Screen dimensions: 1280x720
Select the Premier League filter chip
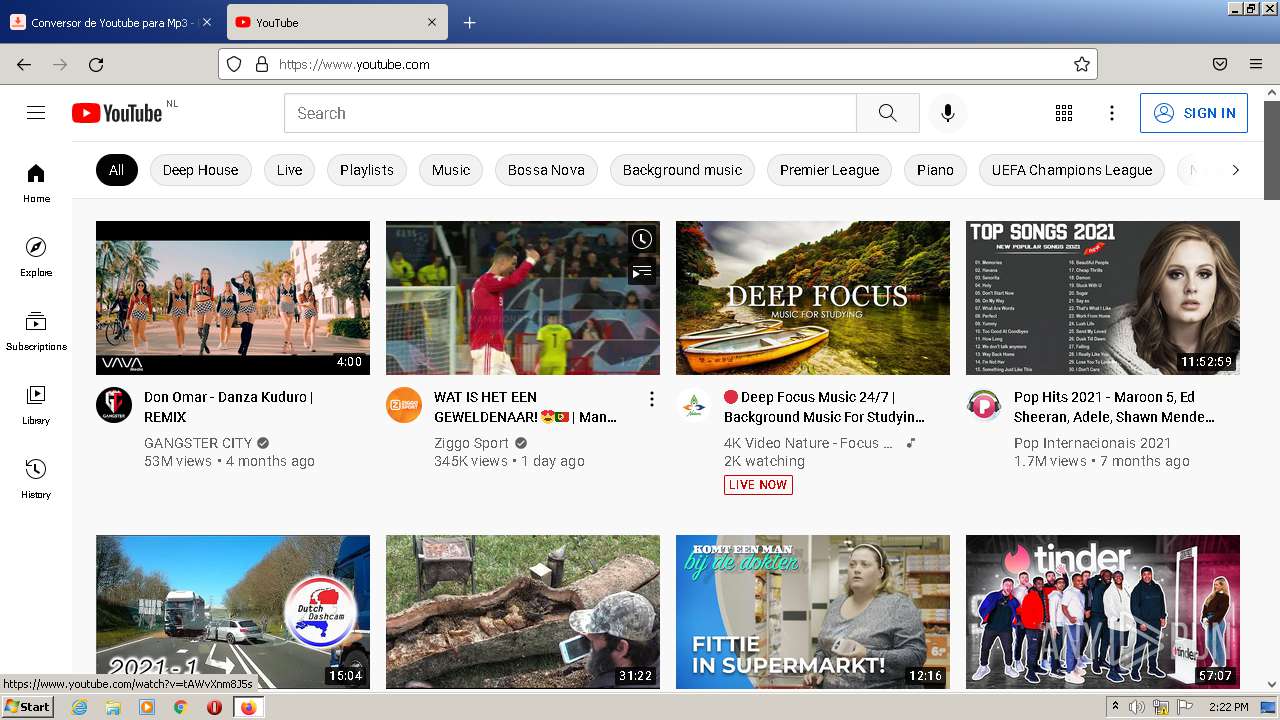829,170
